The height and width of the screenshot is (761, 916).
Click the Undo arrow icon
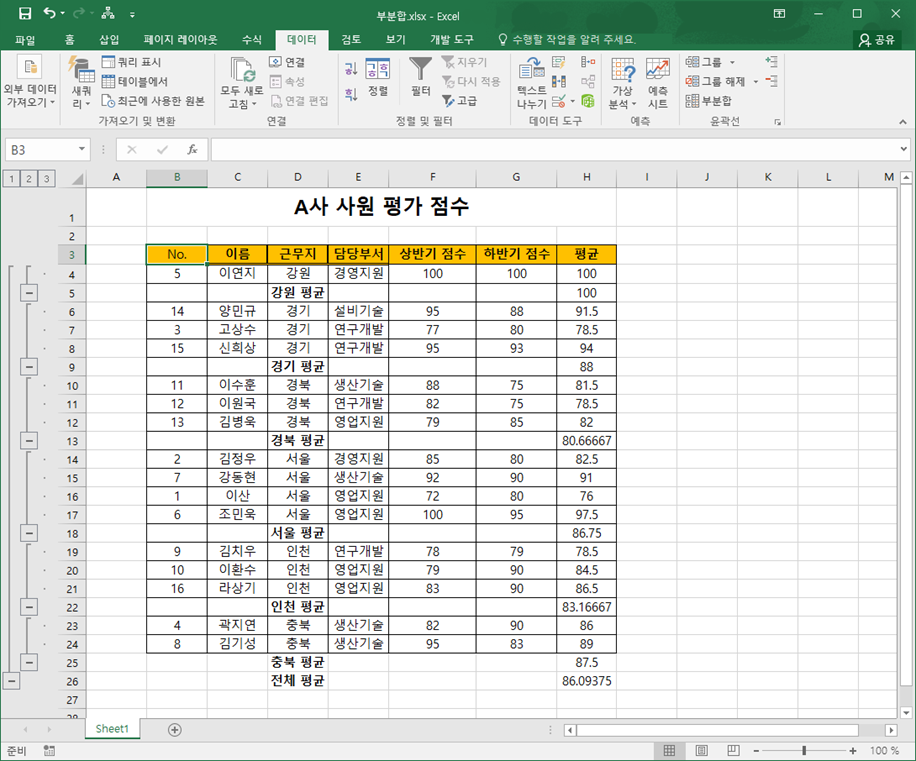pyautogui.click(x=50, y=13)
